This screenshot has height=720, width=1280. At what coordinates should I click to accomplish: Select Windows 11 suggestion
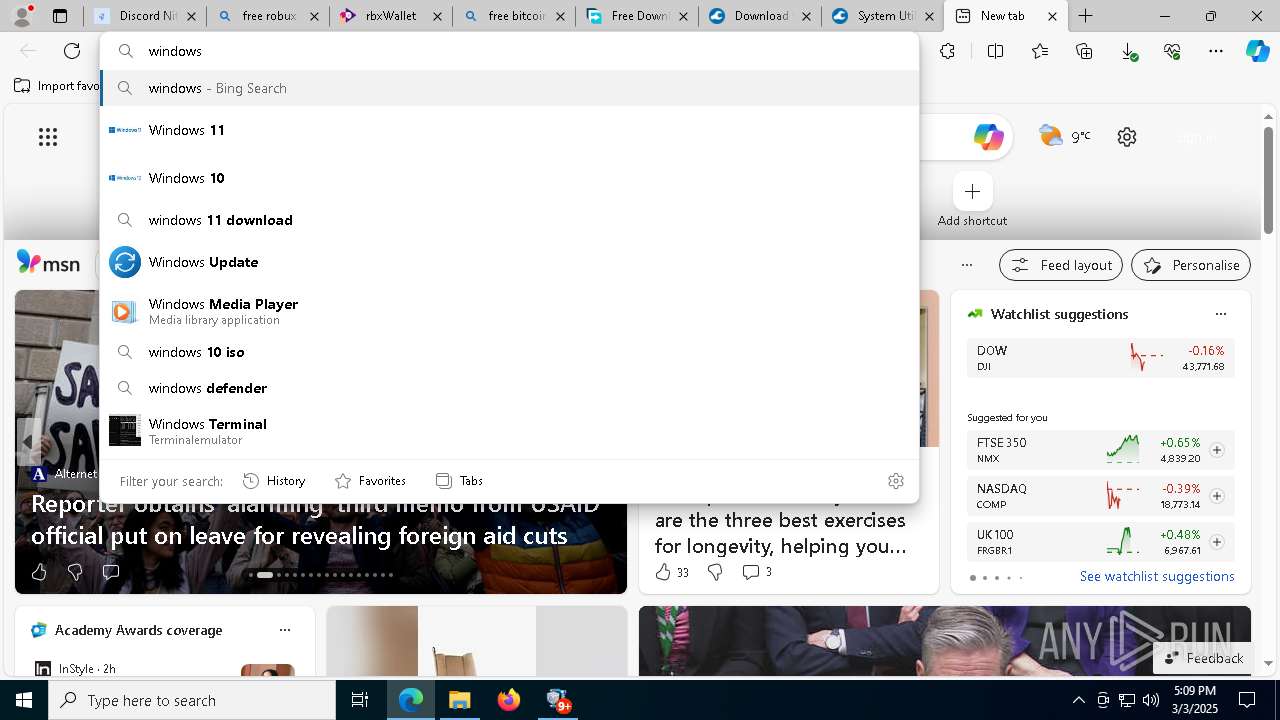pyautogui.click(x=510, y=130)
